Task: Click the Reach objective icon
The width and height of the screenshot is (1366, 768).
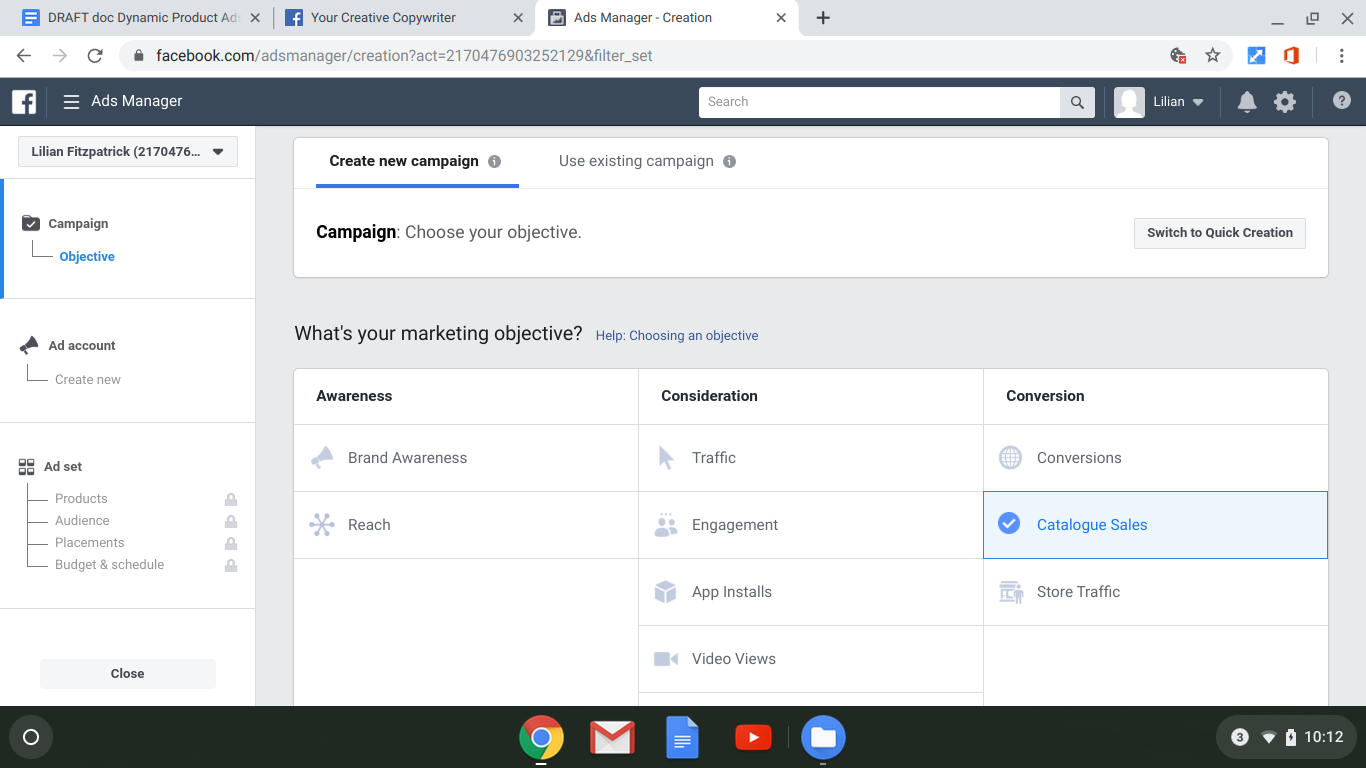Action: [322, 524]
